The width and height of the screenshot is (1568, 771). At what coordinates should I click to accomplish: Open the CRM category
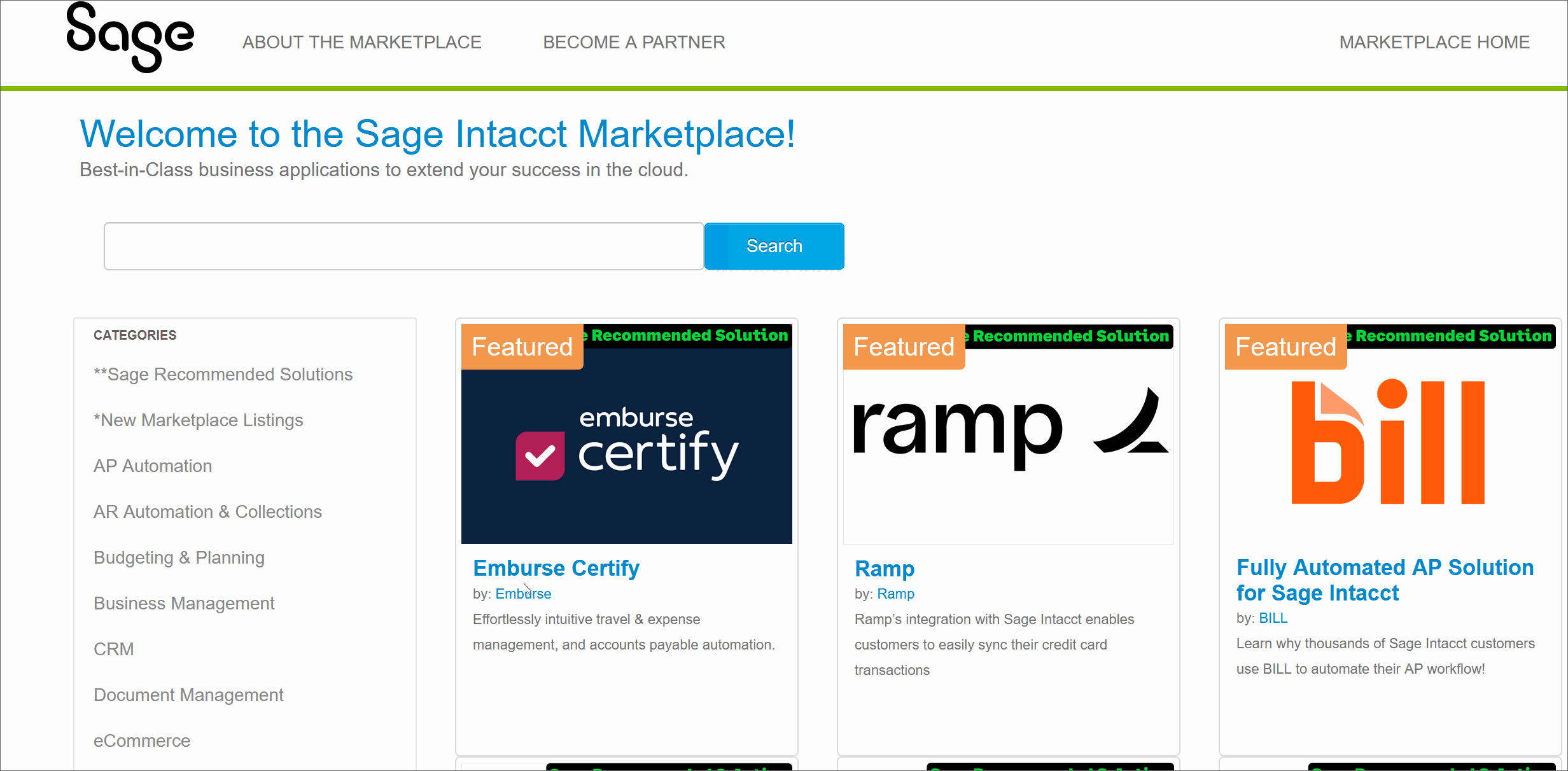114,649
